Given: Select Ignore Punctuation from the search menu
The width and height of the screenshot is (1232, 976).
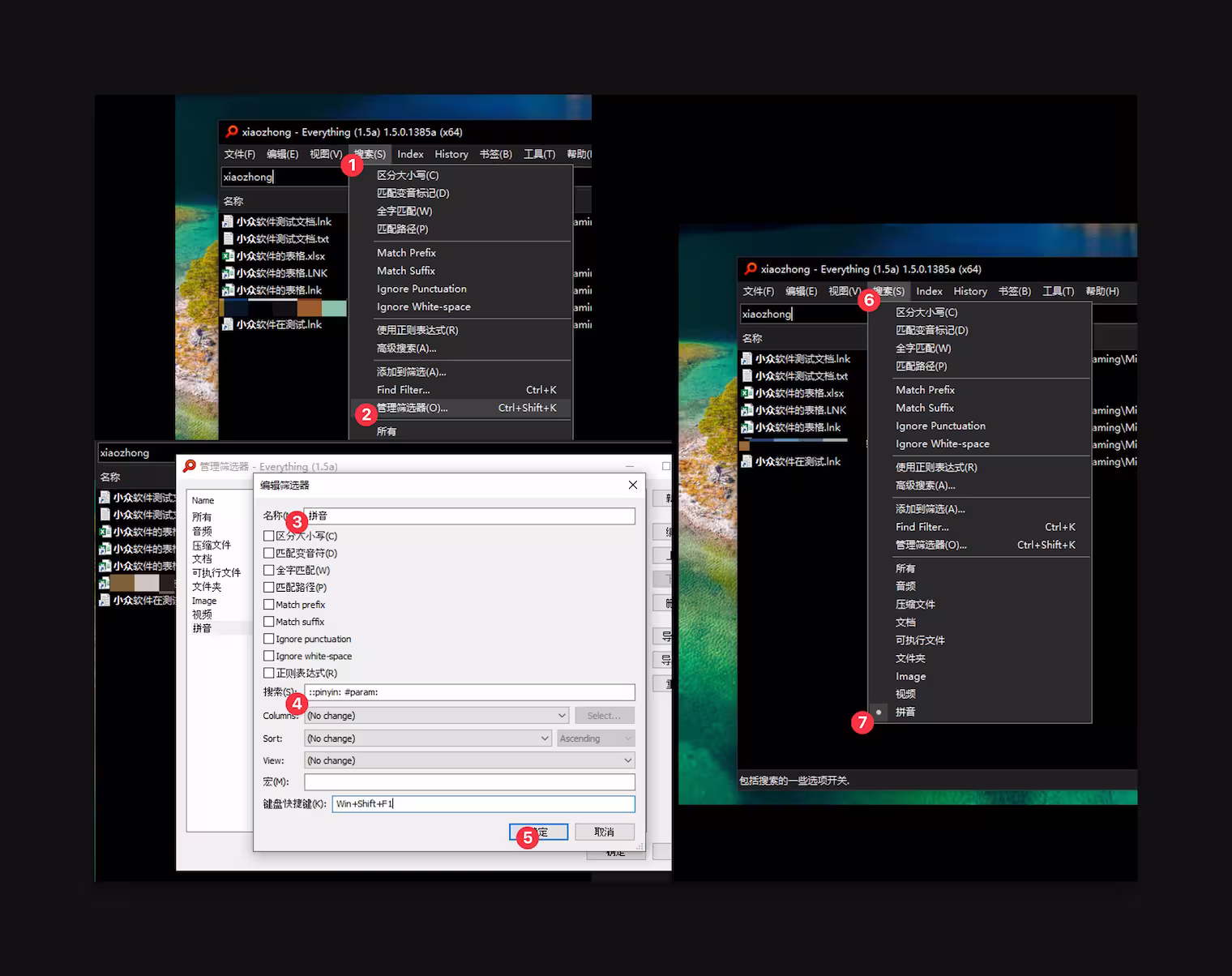Looking at the screenshot, I should (421, 288).
